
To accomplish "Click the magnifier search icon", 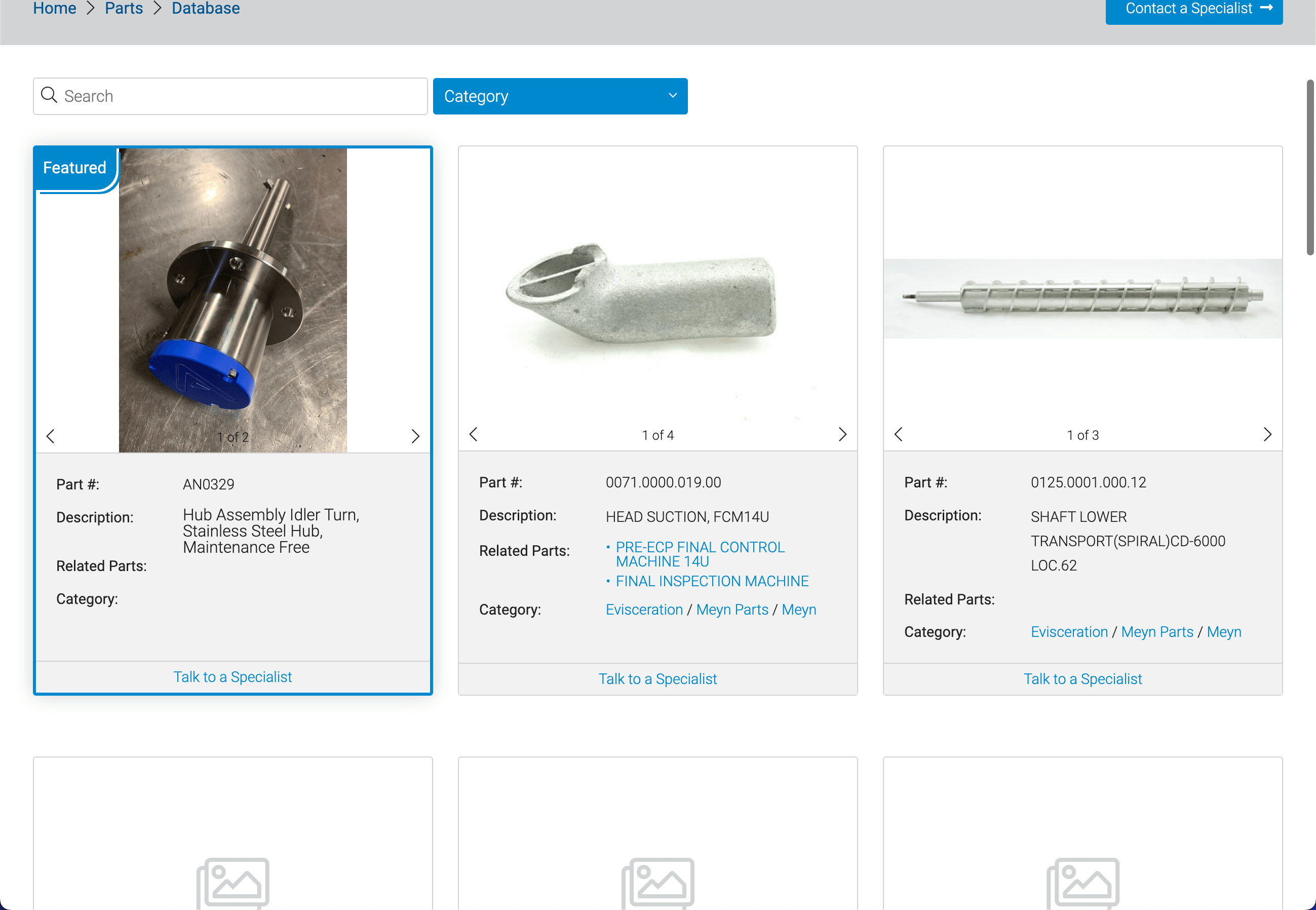I will tap(49, 95).
